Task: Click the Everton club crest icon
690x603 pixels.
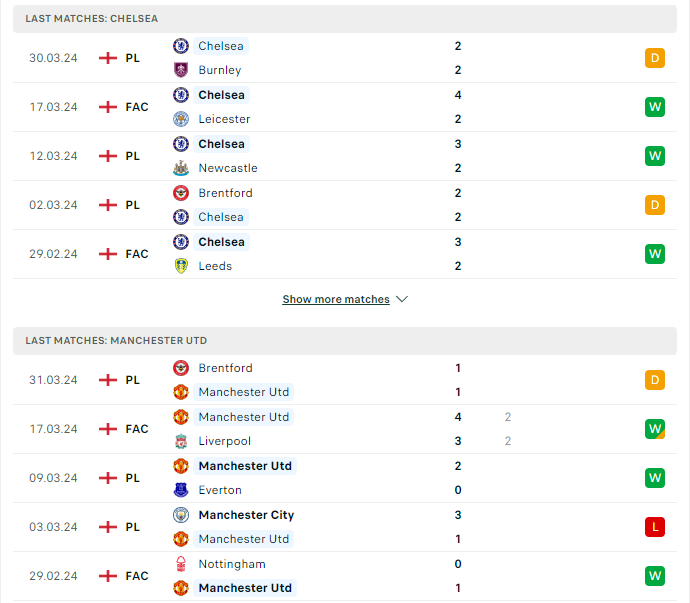Action: pos(181,490)
